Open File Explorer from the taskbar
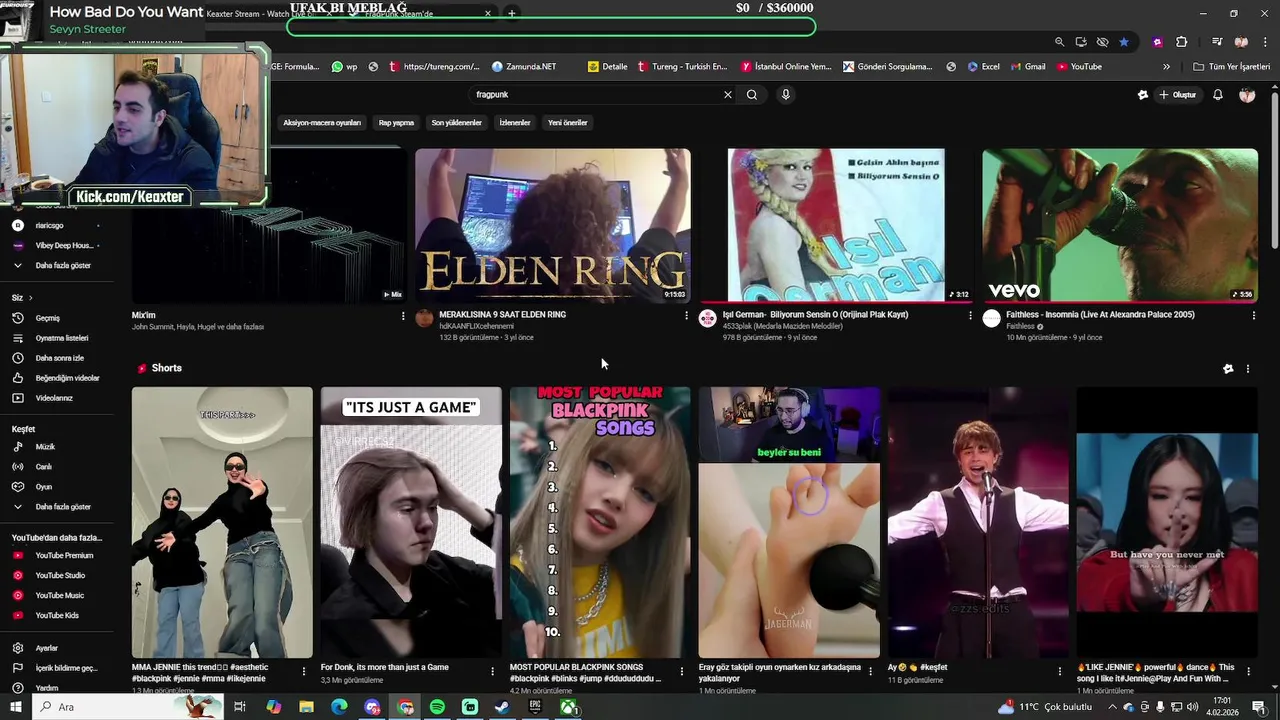1280x720 pixels. [306, 707]
